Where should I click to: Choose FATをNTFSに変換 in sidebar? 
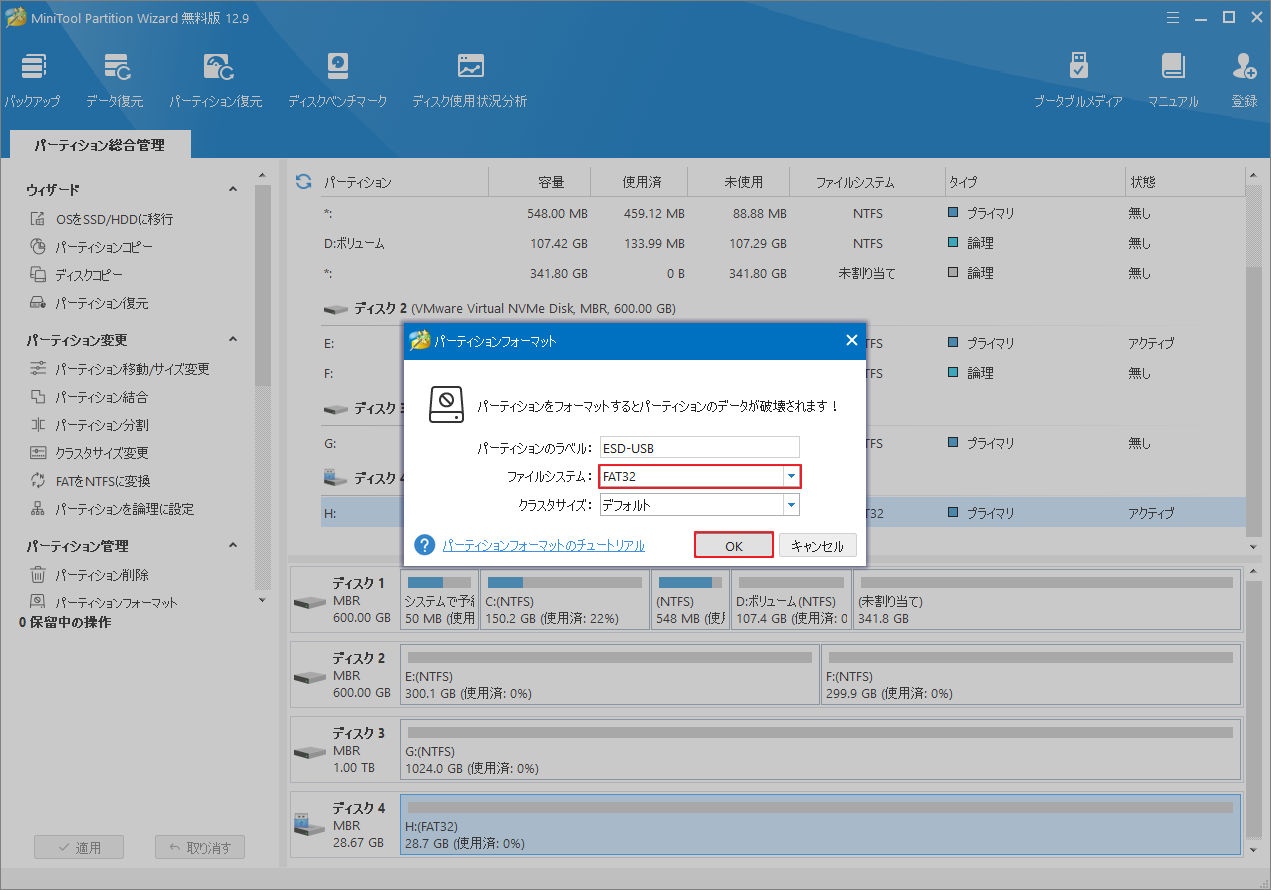[90, 481]
